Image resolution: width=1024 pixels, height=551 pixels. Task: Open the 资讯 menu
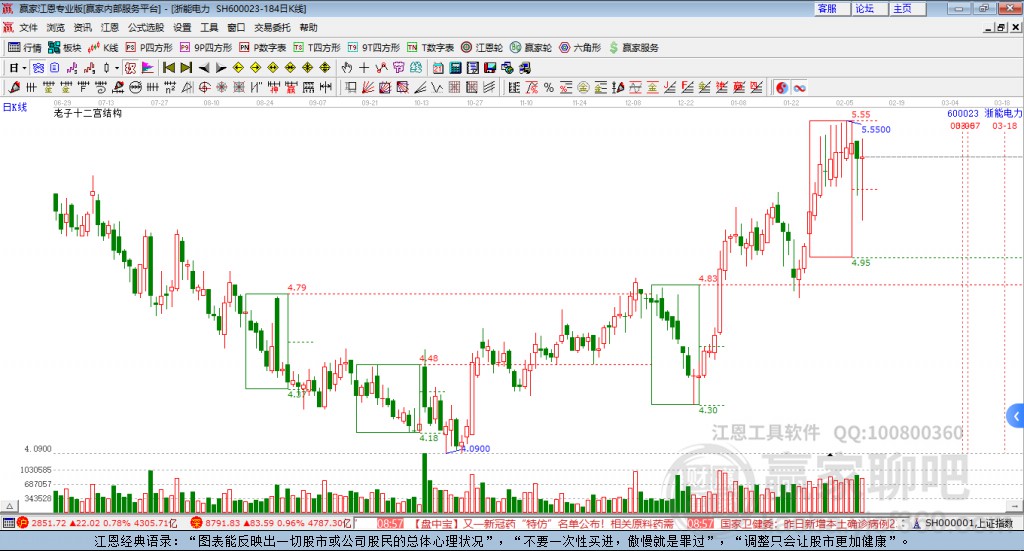pos(82,27)
